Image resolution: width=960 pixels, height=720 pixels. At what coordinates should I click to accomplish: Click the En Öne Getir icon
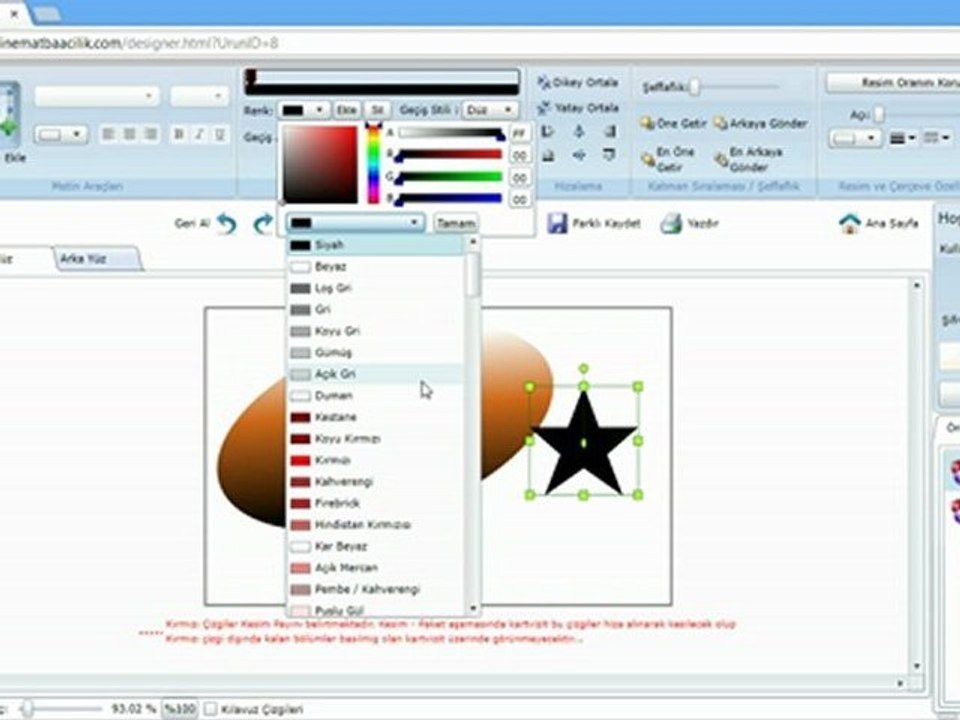[648, 160]
